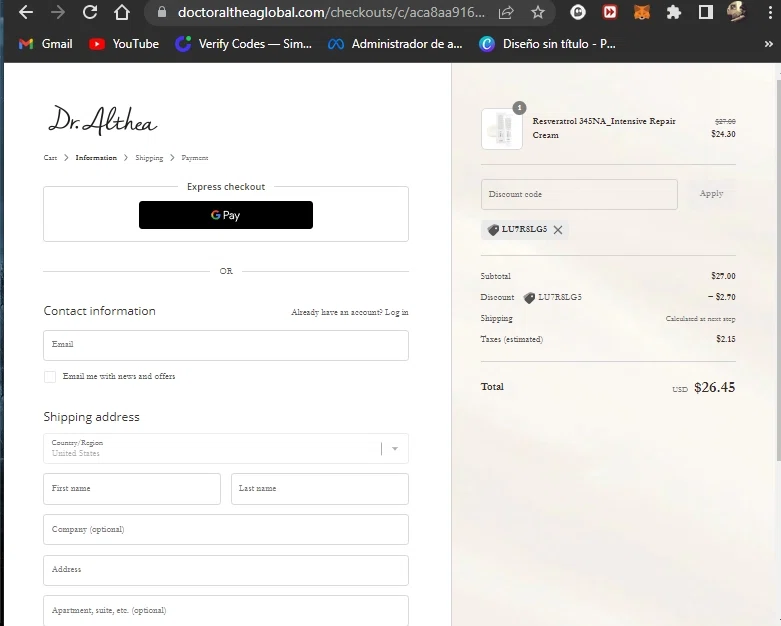Screen dimensions: 781x626
Task: Remove the LU7RSLG5 discount code tag
Action: (558, 230)
